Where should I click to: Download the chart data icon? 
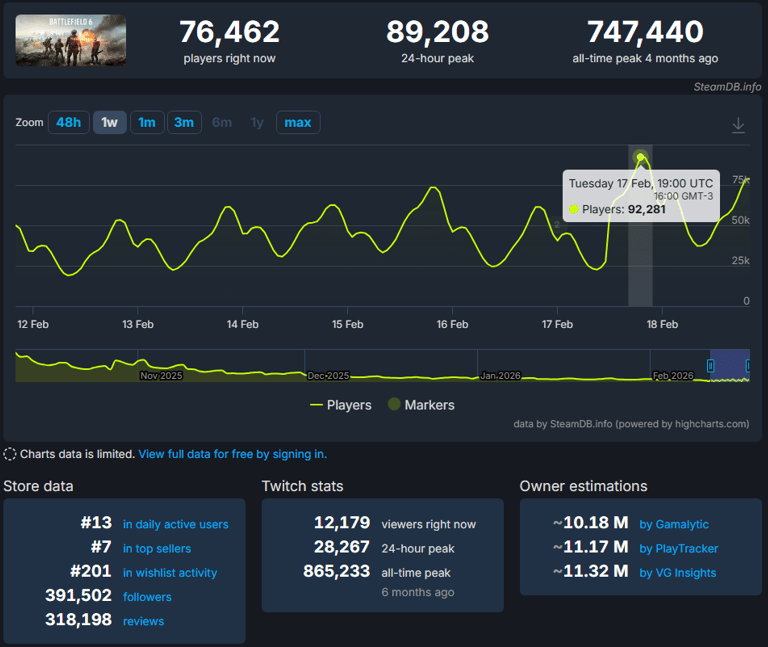pyautogui.click(x=738, y=125)
